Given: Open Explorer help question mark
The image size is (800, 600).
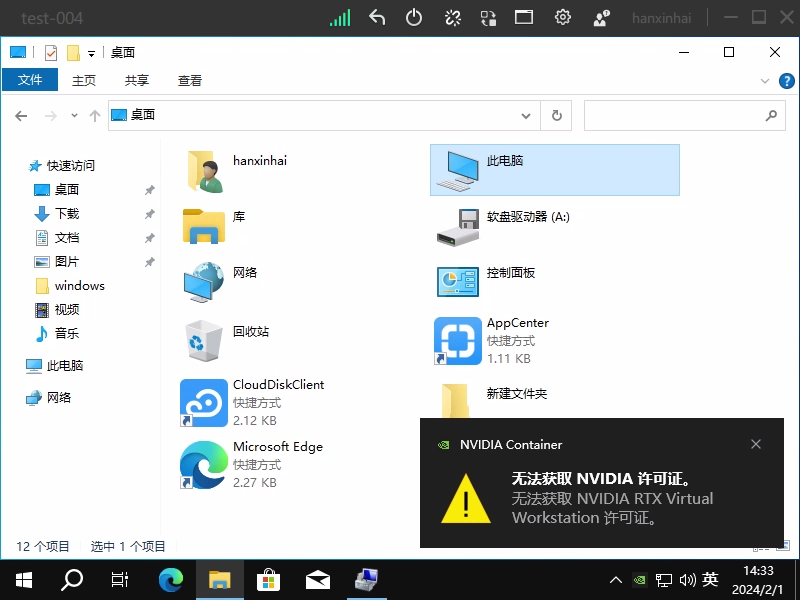Looking at the screenshot, I should (786, 81).
